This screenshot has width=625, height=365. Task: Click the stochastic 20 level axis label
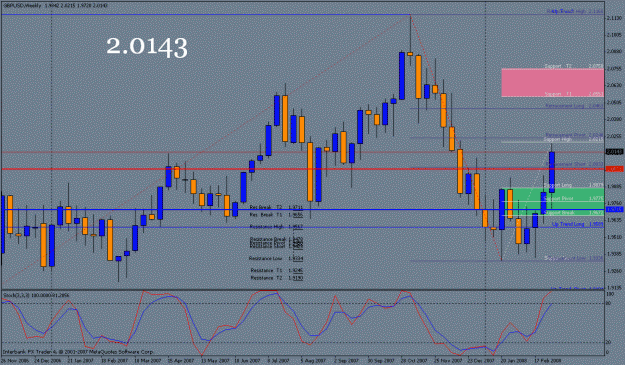click(x=609, y=342)
